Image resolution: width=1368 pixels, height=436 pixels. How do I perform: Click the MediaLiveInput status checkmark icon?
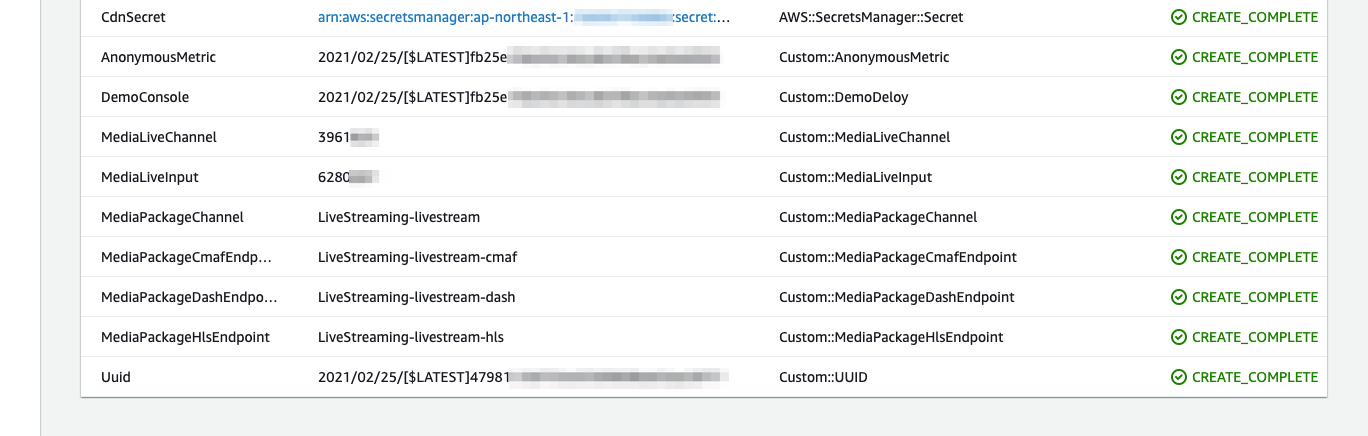tap(1179, 177)
